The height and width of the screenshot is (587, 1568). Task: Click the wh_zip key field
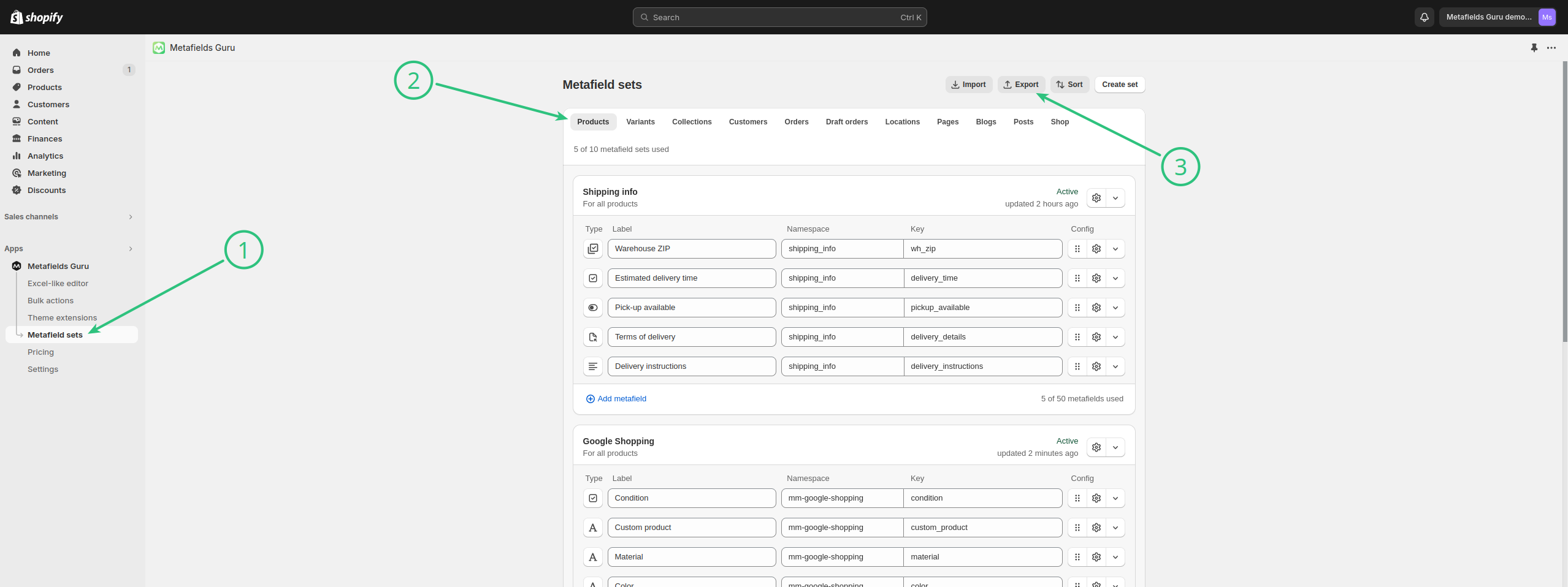982,249
